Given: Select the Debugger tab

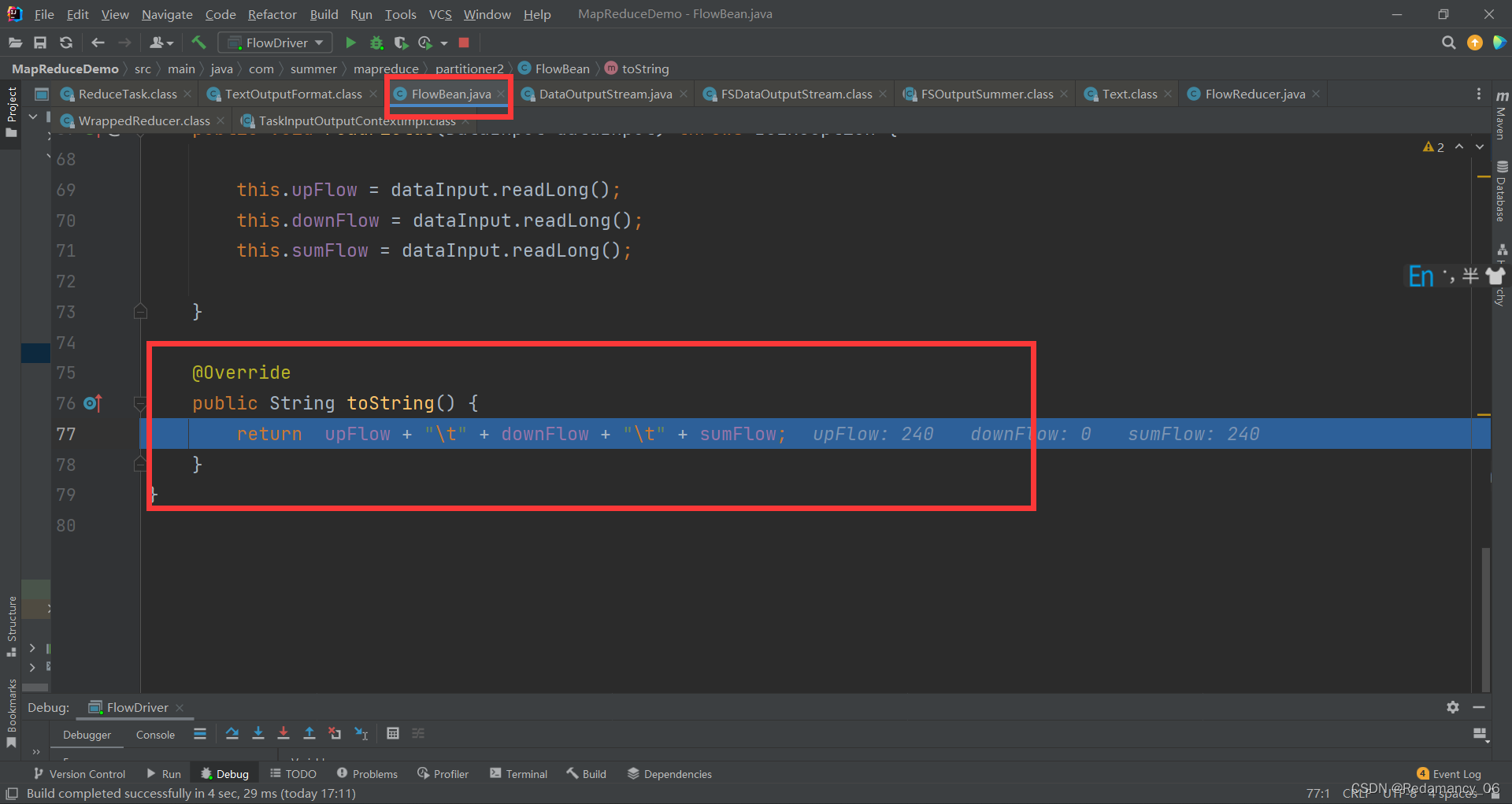Looking at the screenshot, I should pos(87,735).
